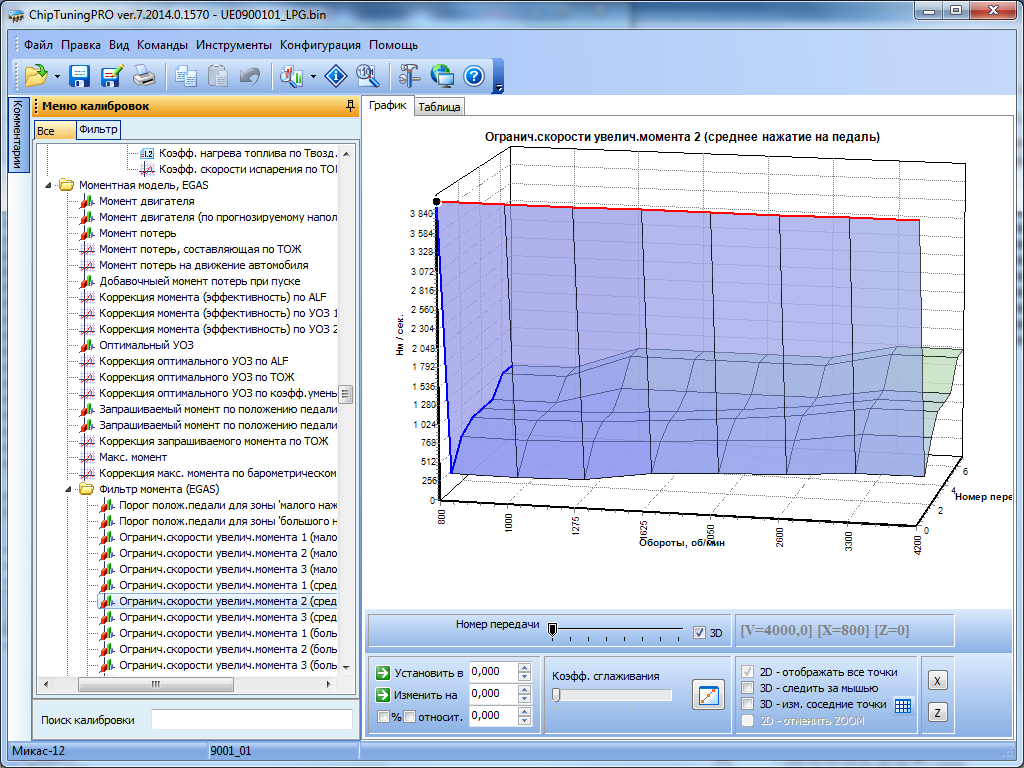Disable the 3D view checkbox
Image resolution: width=1024 pixels, height=768 pixels.
(x=700, y=632)
